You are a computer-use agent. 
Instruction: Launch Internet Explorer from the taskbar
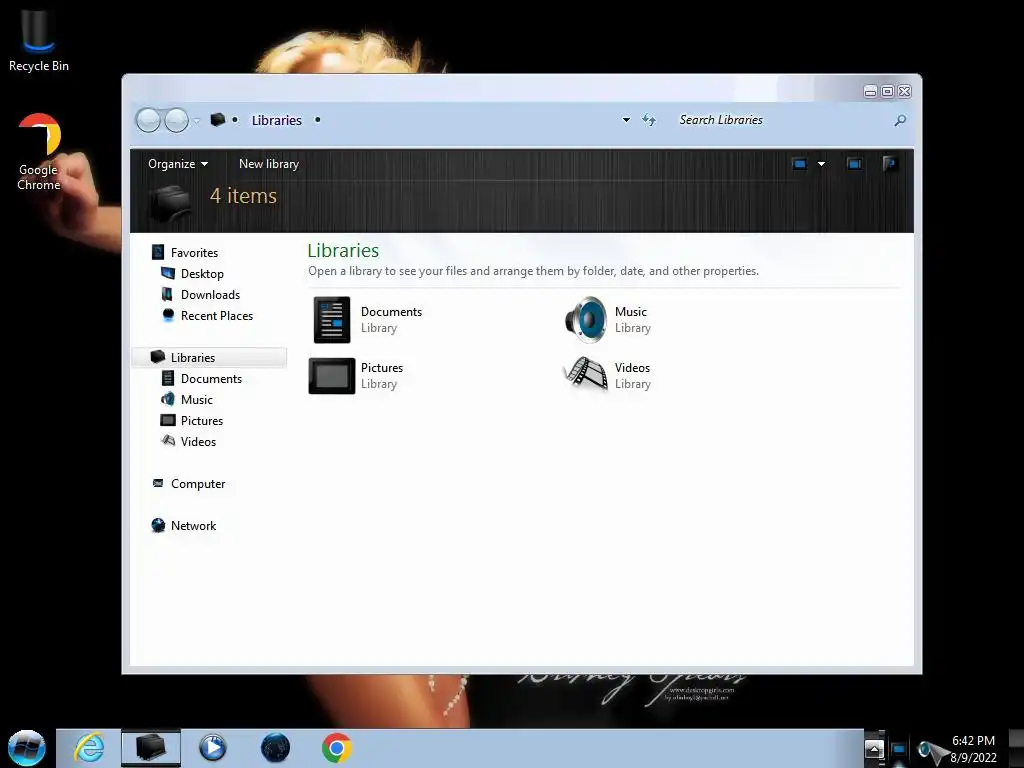pyautogui.click(x=89, y=747)
